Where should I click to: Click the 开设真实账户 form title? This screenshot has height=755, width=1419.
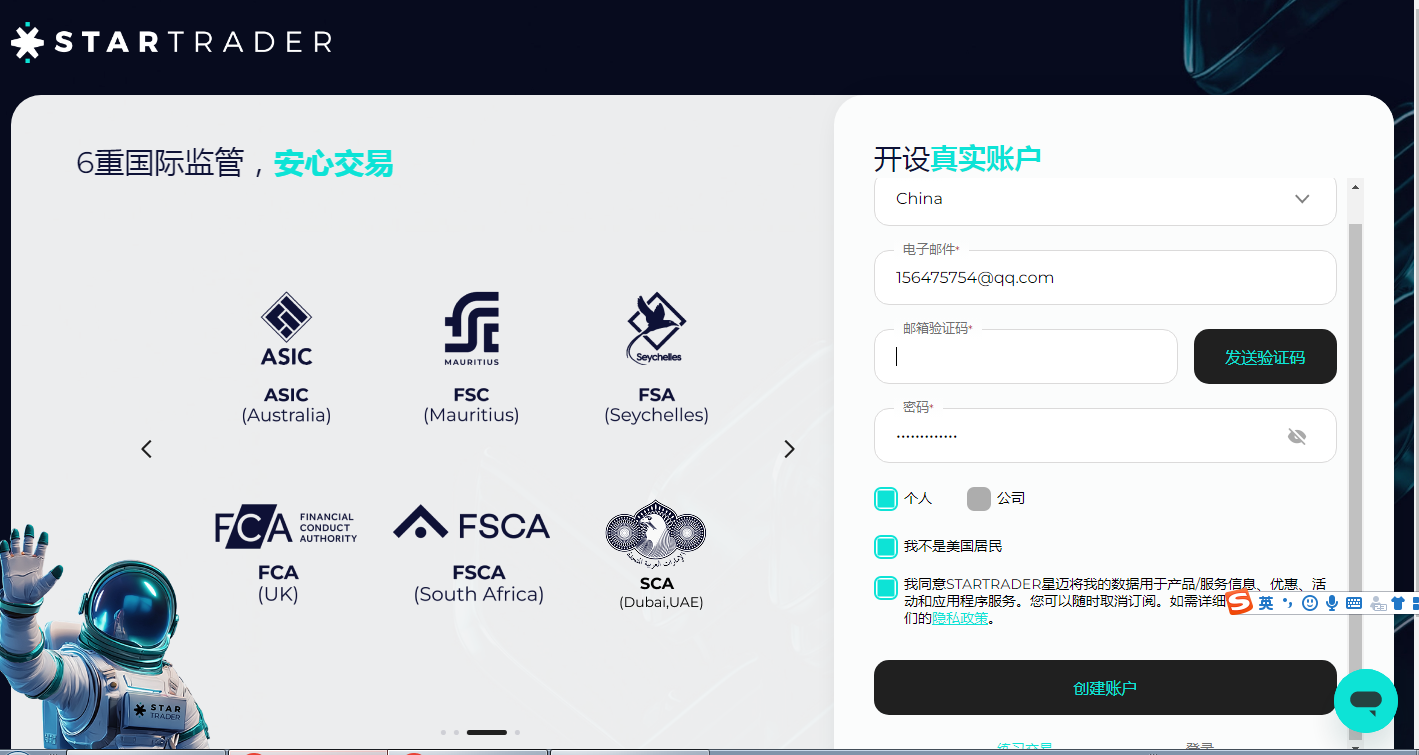[x=958, y=158]
